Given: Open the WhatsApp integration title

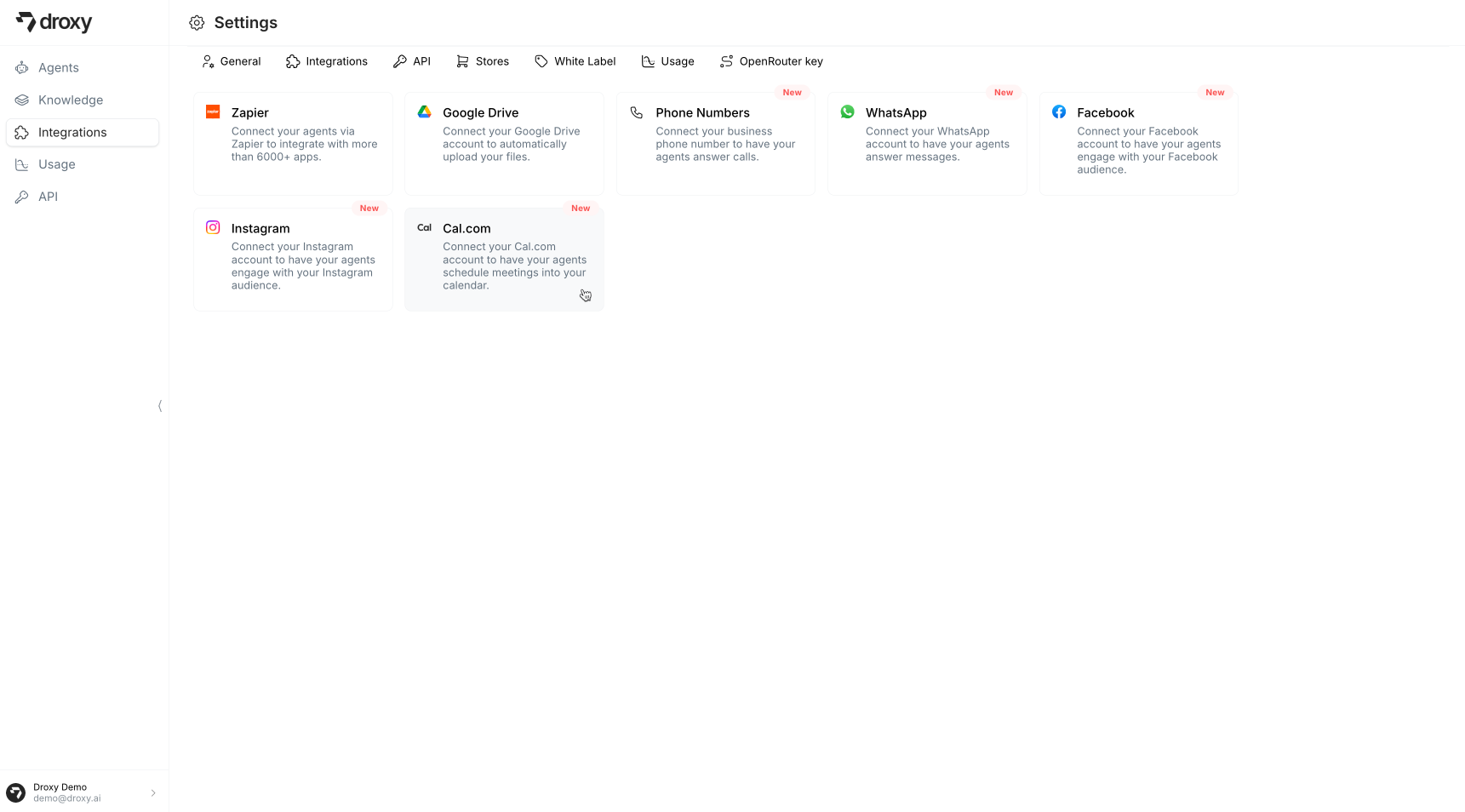Looking at the screenshot, I should (x=896, y=113).
